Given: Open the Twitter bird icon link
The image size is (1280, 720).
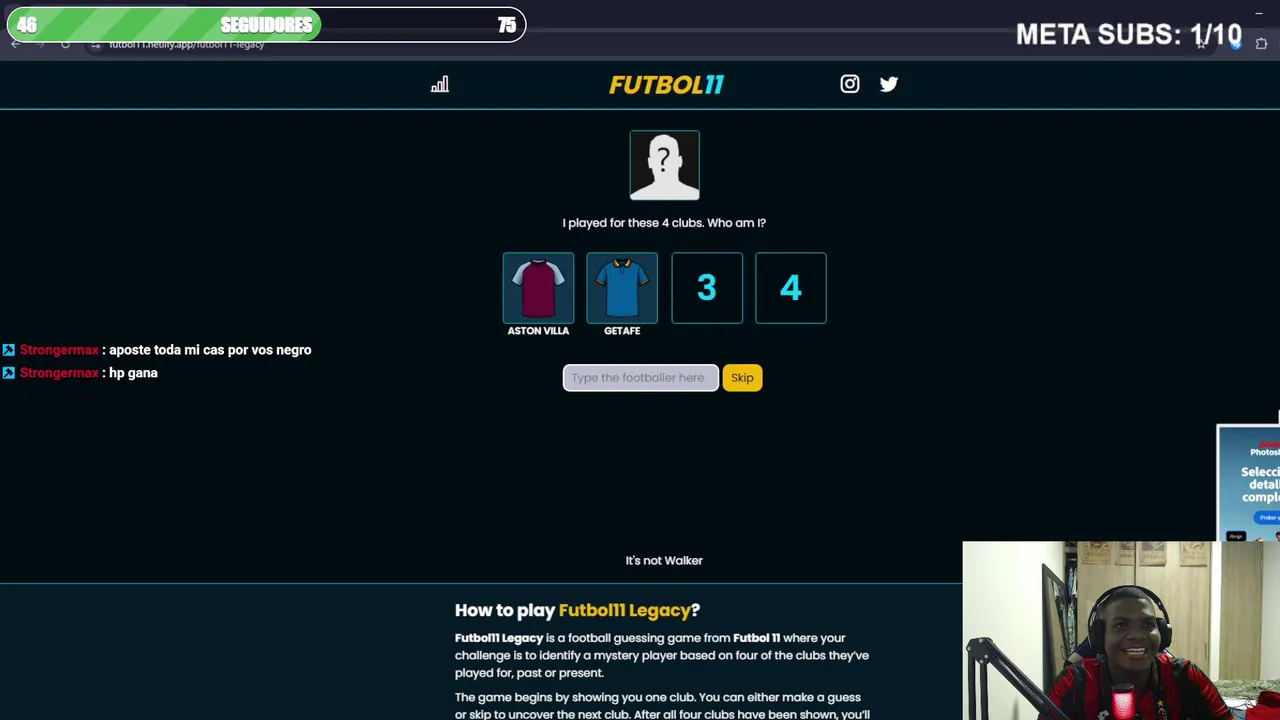Looking at the screenshot, I should tap(889, 84).
